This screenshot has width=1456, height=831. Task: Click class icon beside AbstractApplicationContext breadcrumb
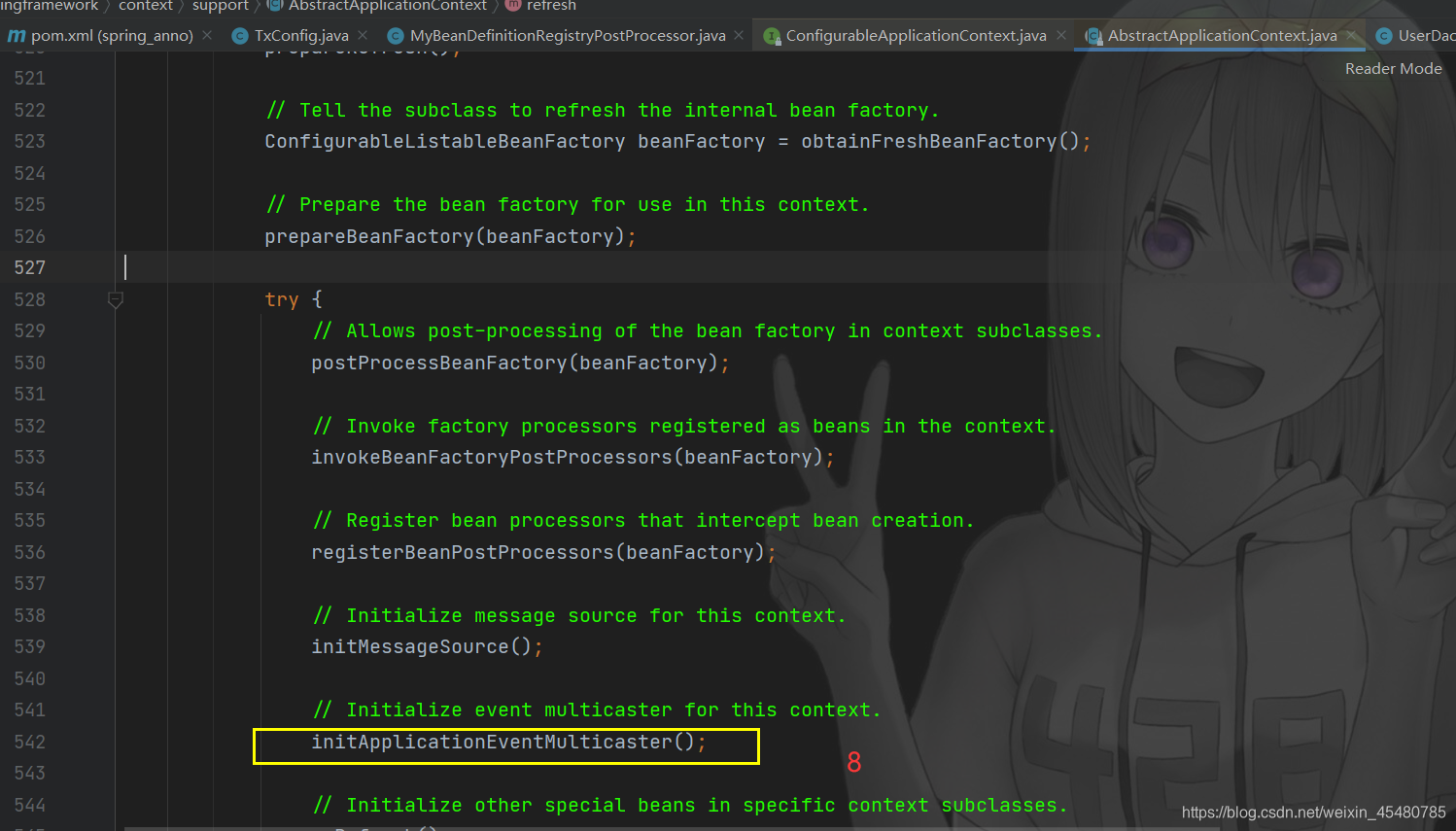click(275, 5)
